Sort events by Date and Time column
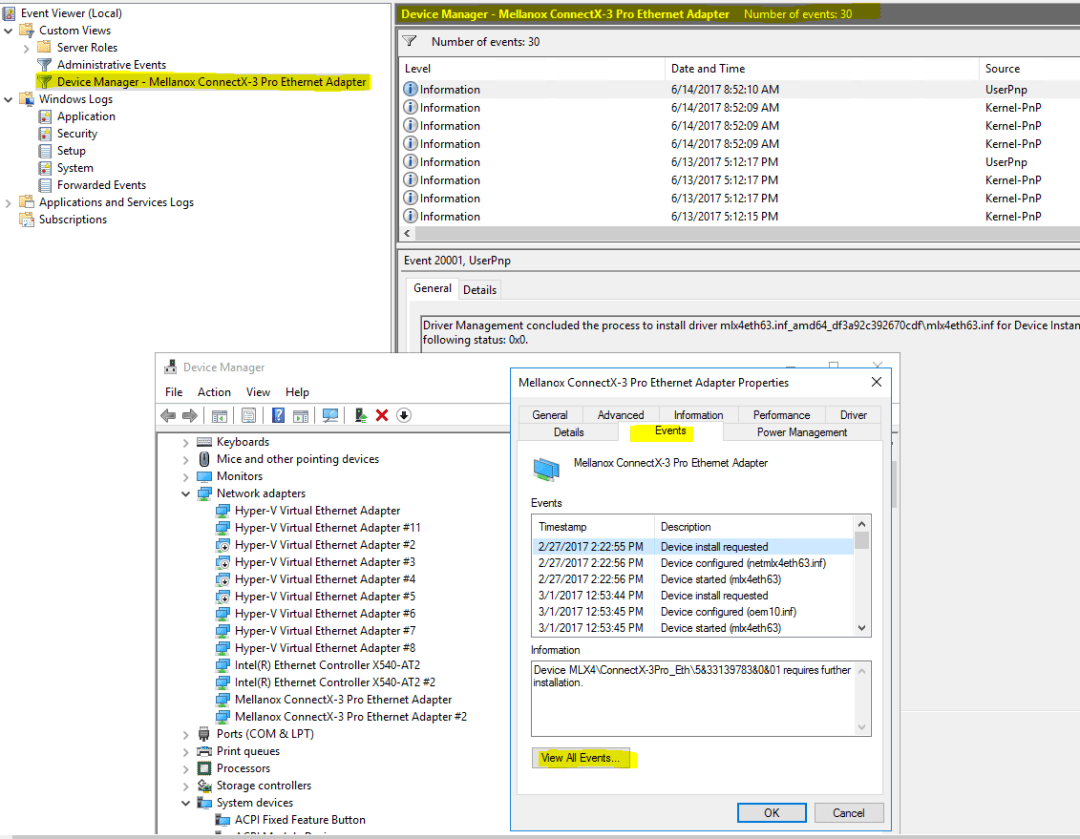 click(x=822, y=68)
